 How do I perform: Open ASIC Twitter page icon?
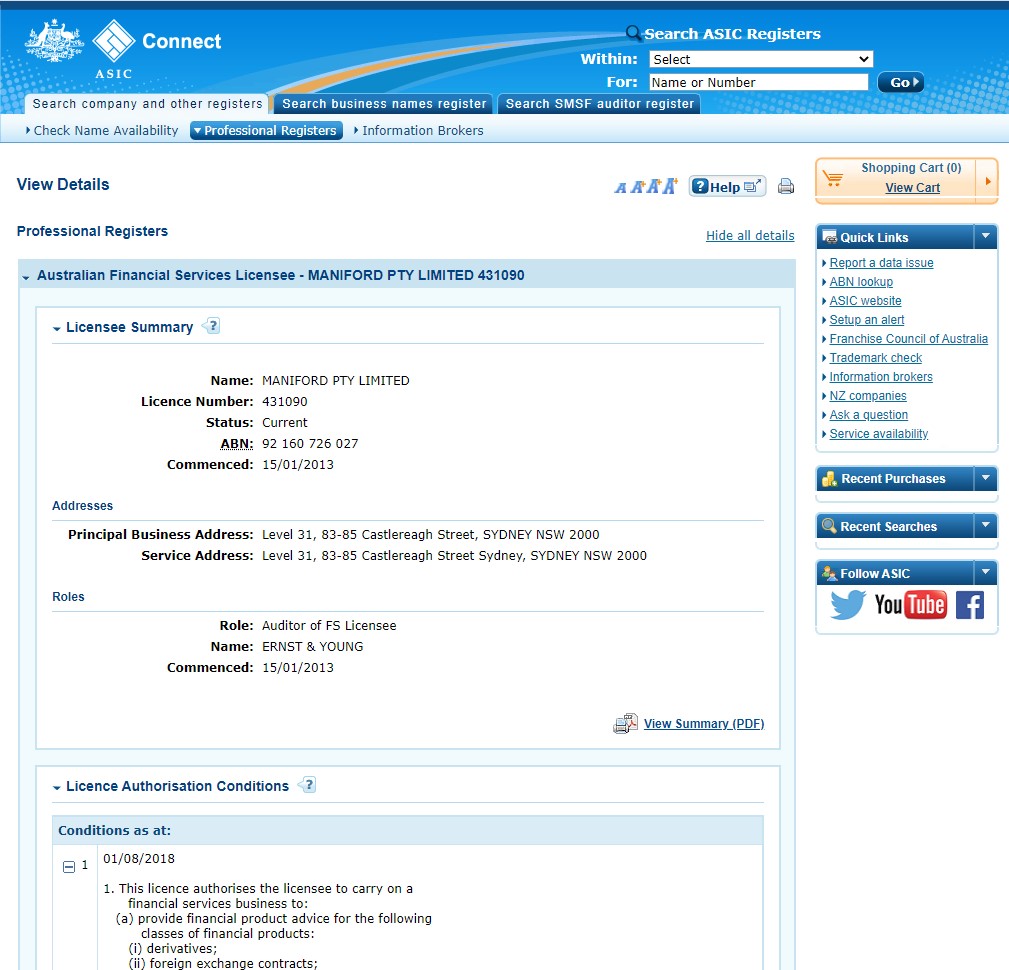[x=847, y=605]
